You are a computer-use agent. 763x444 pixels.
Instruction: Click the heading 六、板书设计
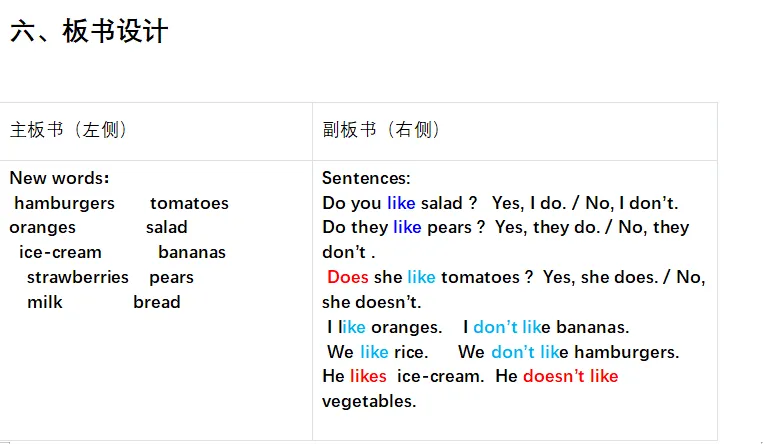[89, 31]
